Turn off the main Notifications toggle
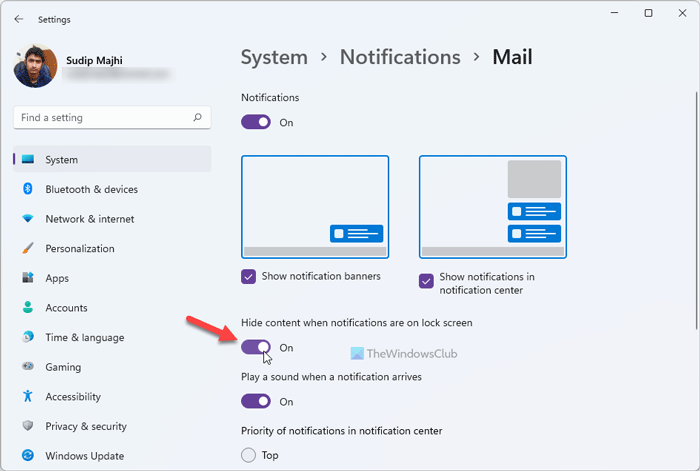This screenshot has width=700, height=471. click(x=256, y=122)
